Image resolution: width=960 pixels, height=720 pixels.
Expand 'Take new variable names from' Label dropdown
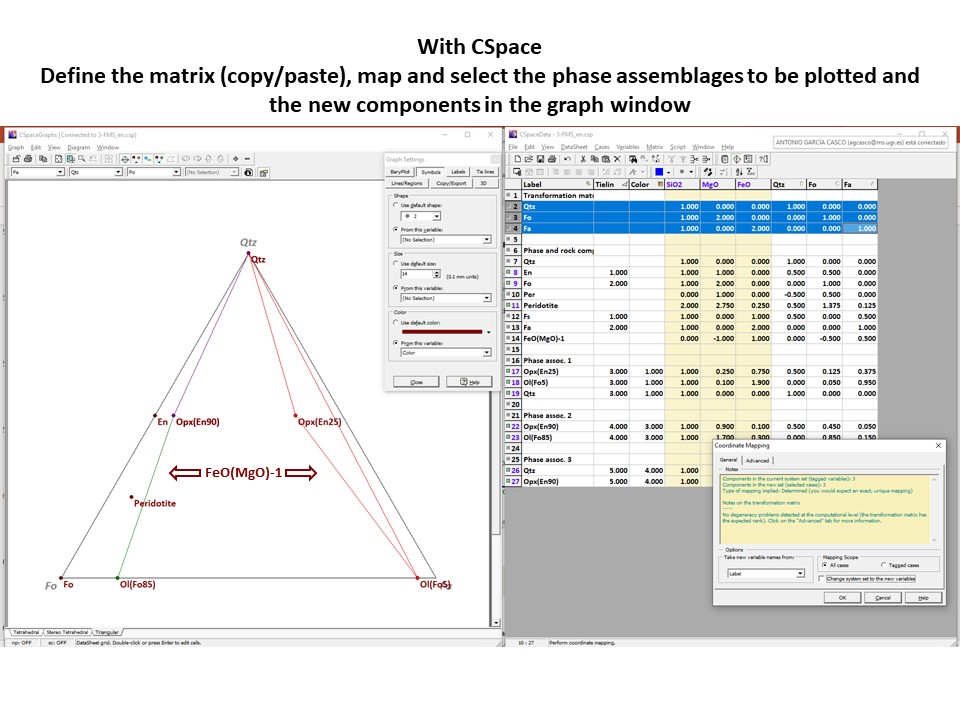point(800,574)
